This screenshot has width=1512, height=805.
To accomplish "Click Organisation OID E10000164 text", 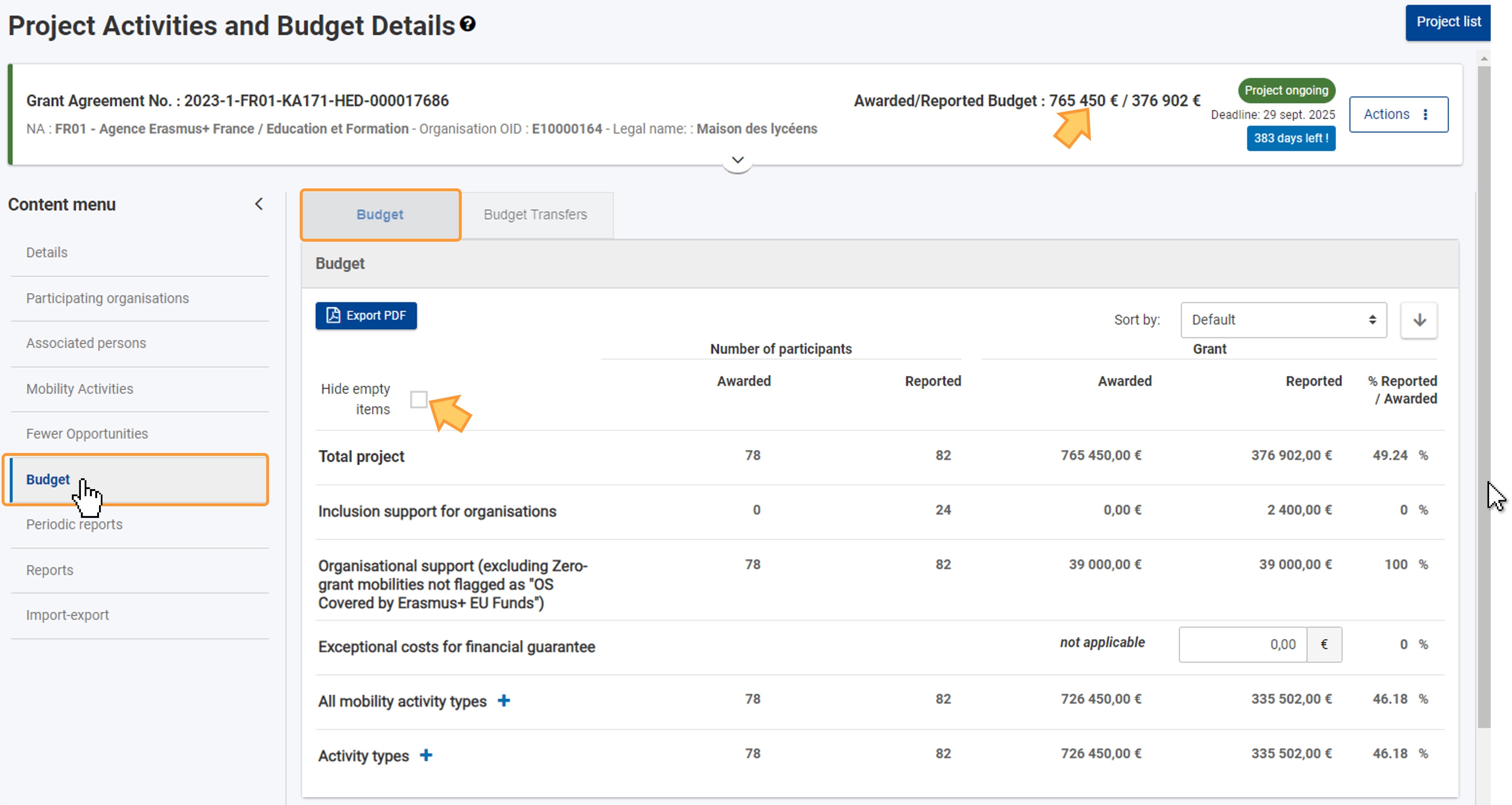I will 511,129.
